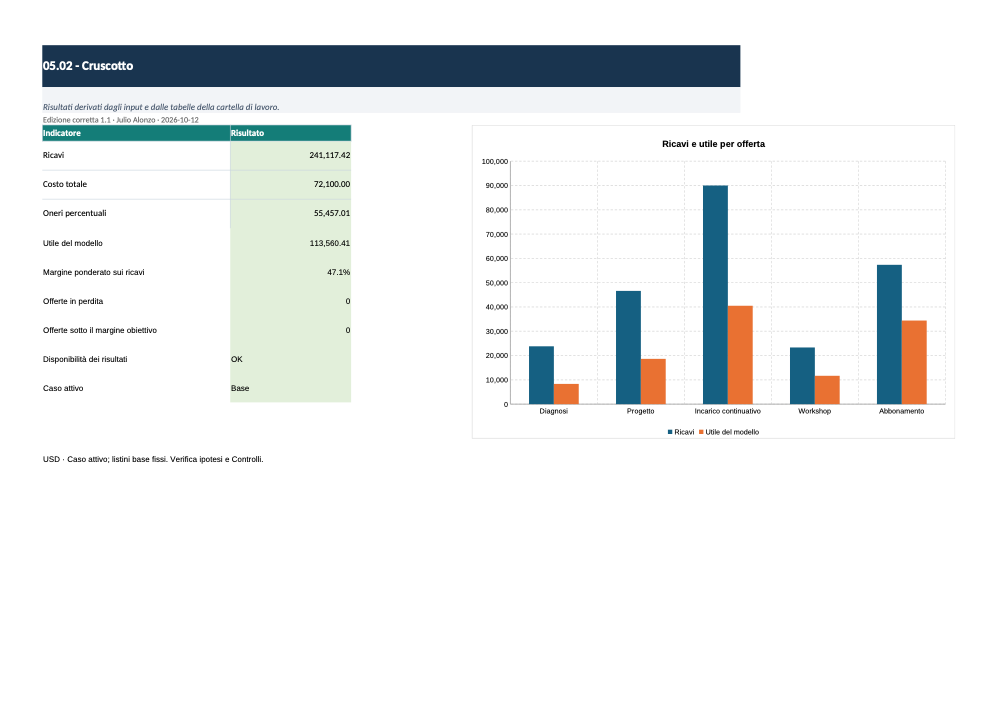Select the Indicatore column header
The image size is (1000, 707).
(x=136, y=133)
